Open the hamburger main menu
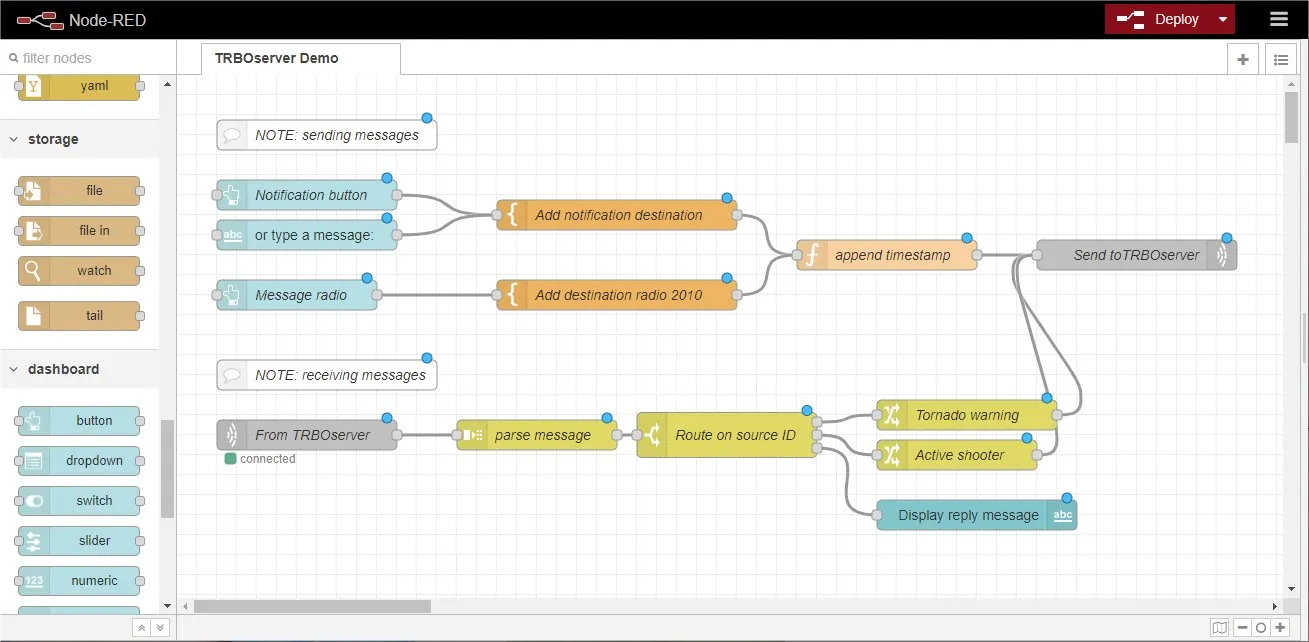 pos(1279,19)
